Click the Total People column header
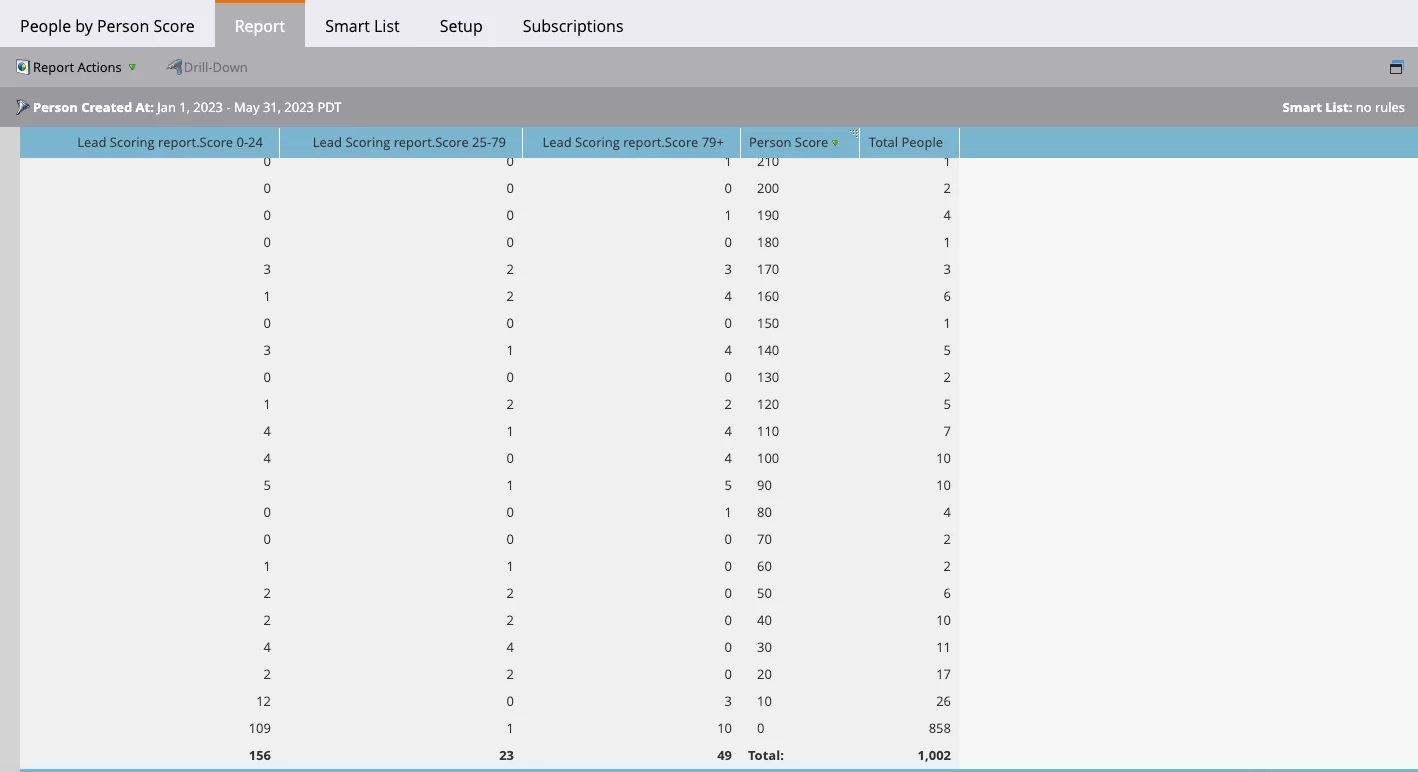Image resolution: width=1418 pixels, height=772 pixels. click(x=909, y=142)
